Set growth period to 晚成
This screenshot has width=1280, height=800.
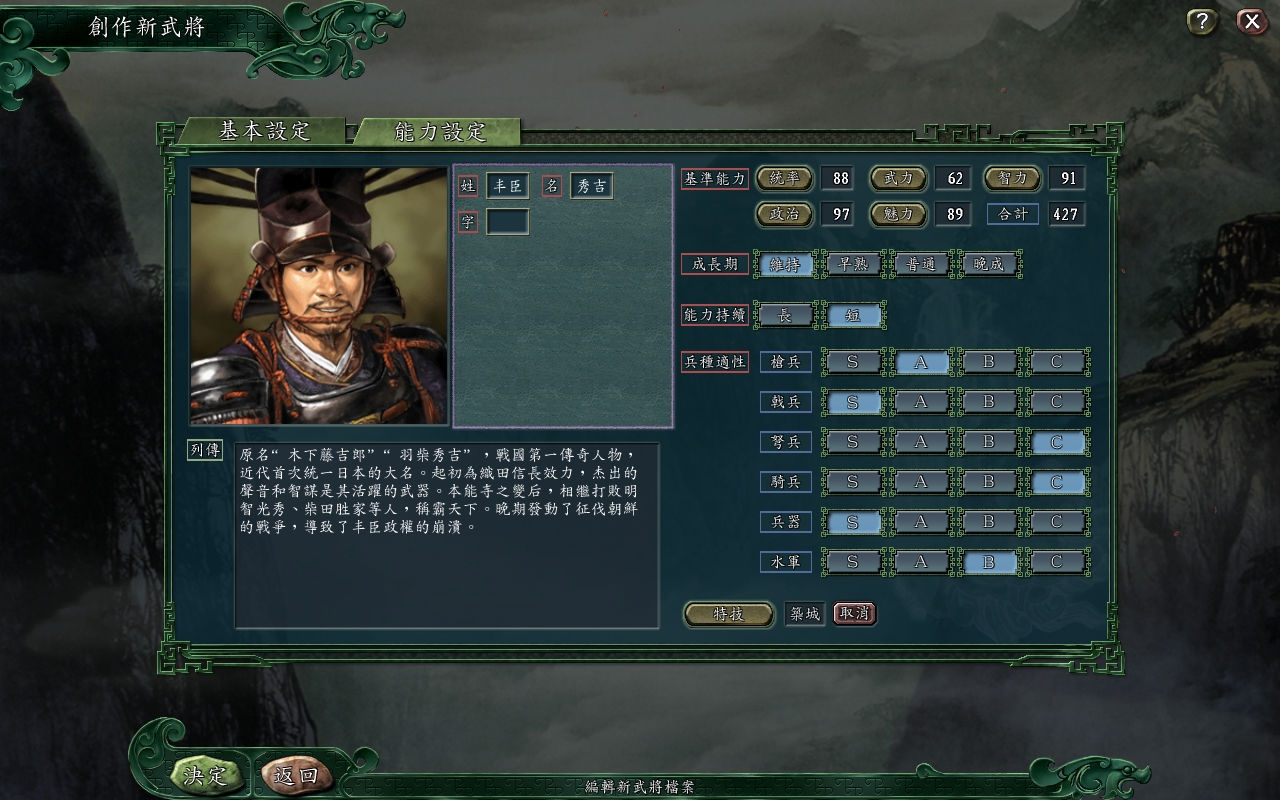tap(988, 264)
